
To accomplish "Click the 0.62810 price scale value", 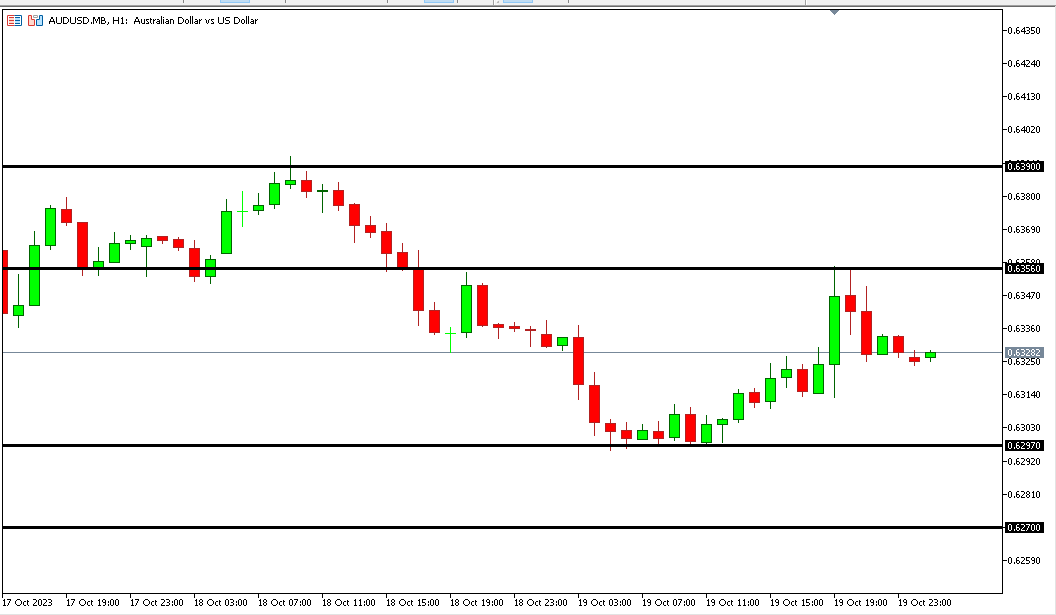I will point(1024,494).
